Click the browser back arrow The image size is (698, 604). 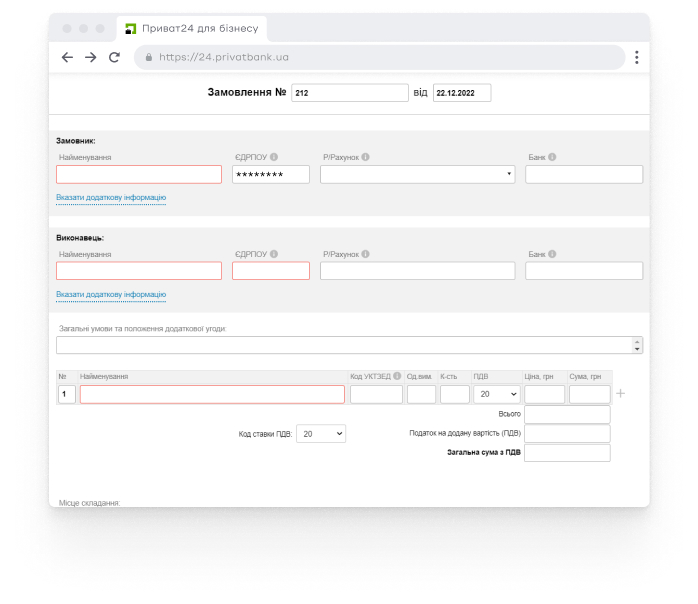coord(67,58)
